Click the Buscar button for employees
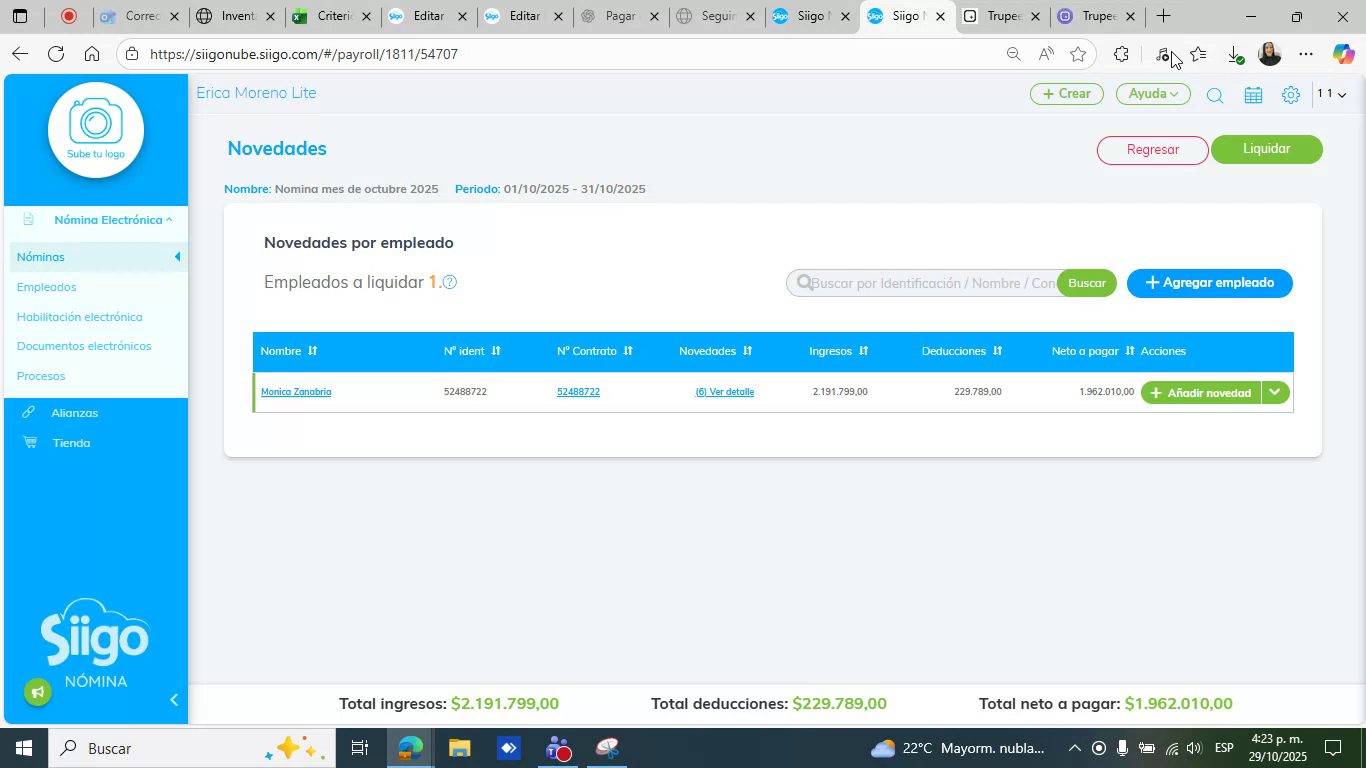 tap(1086, 283)
